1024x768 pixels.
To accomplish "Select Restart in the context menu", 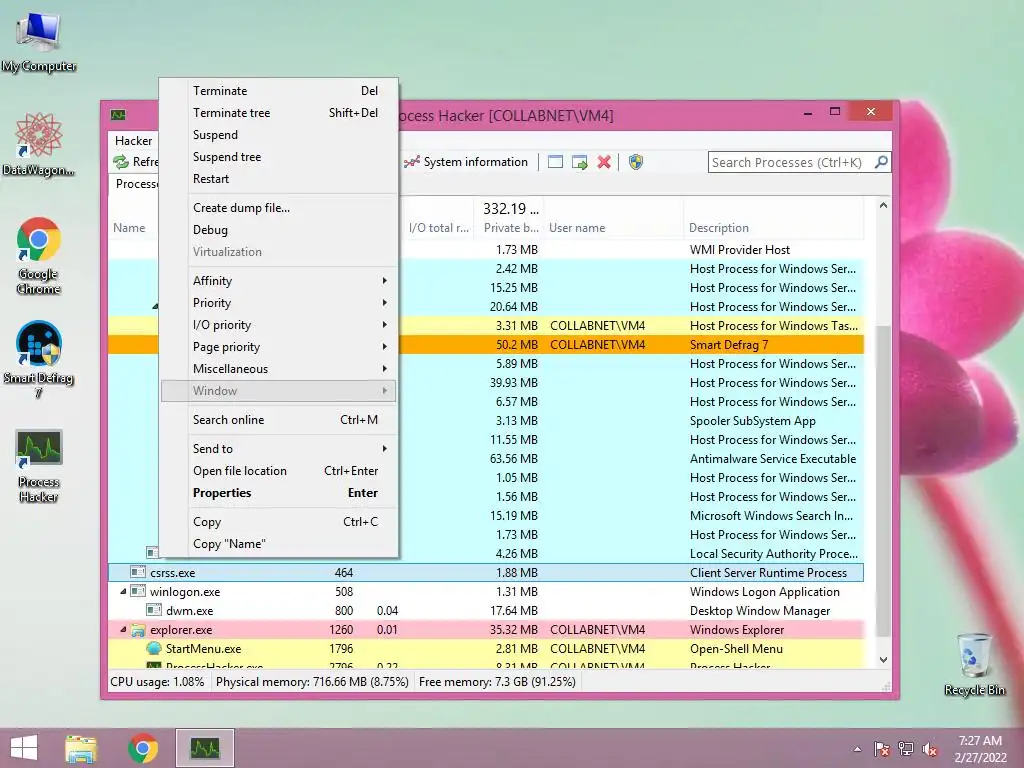I will point(278,179).
